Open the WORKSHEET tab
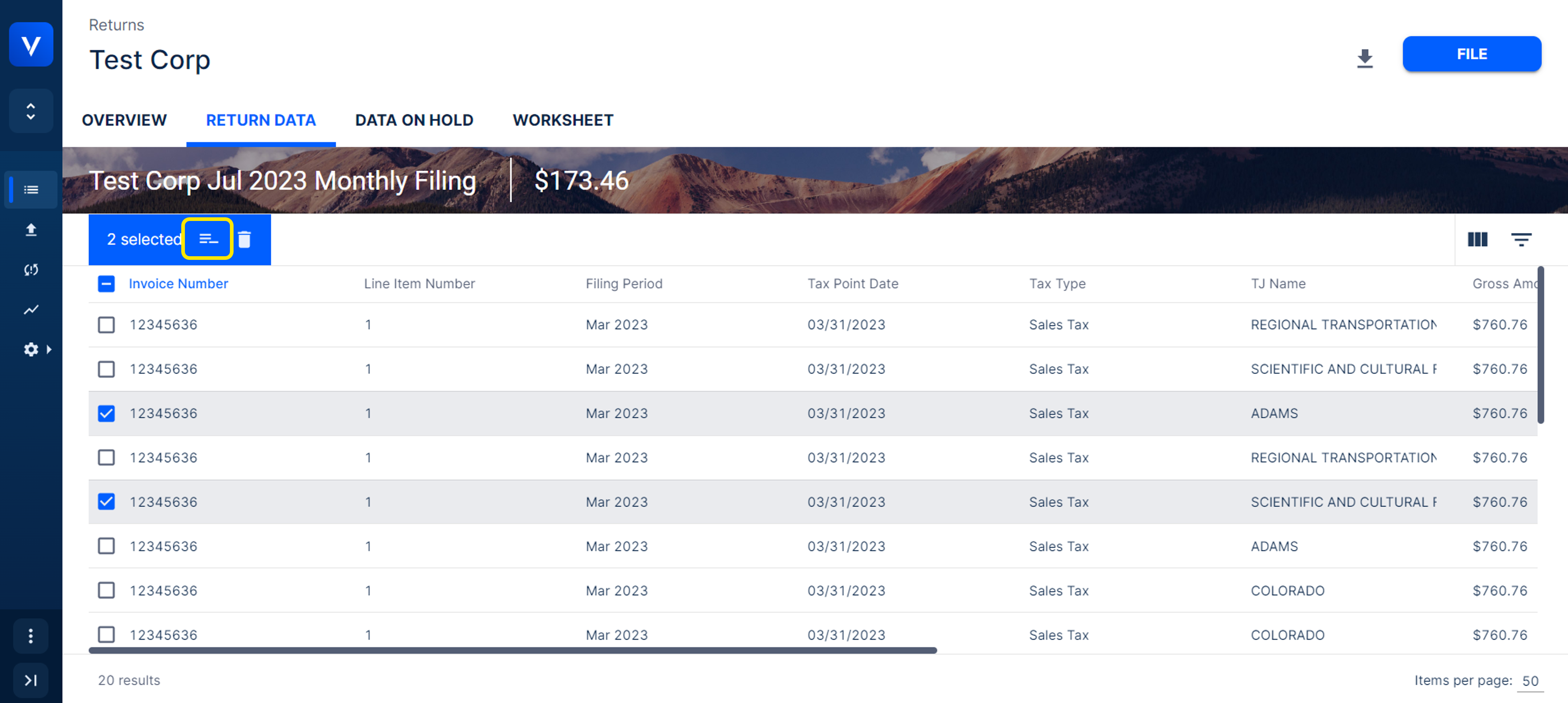This screenshot has width=1568, height=703. tap(562, 120)
